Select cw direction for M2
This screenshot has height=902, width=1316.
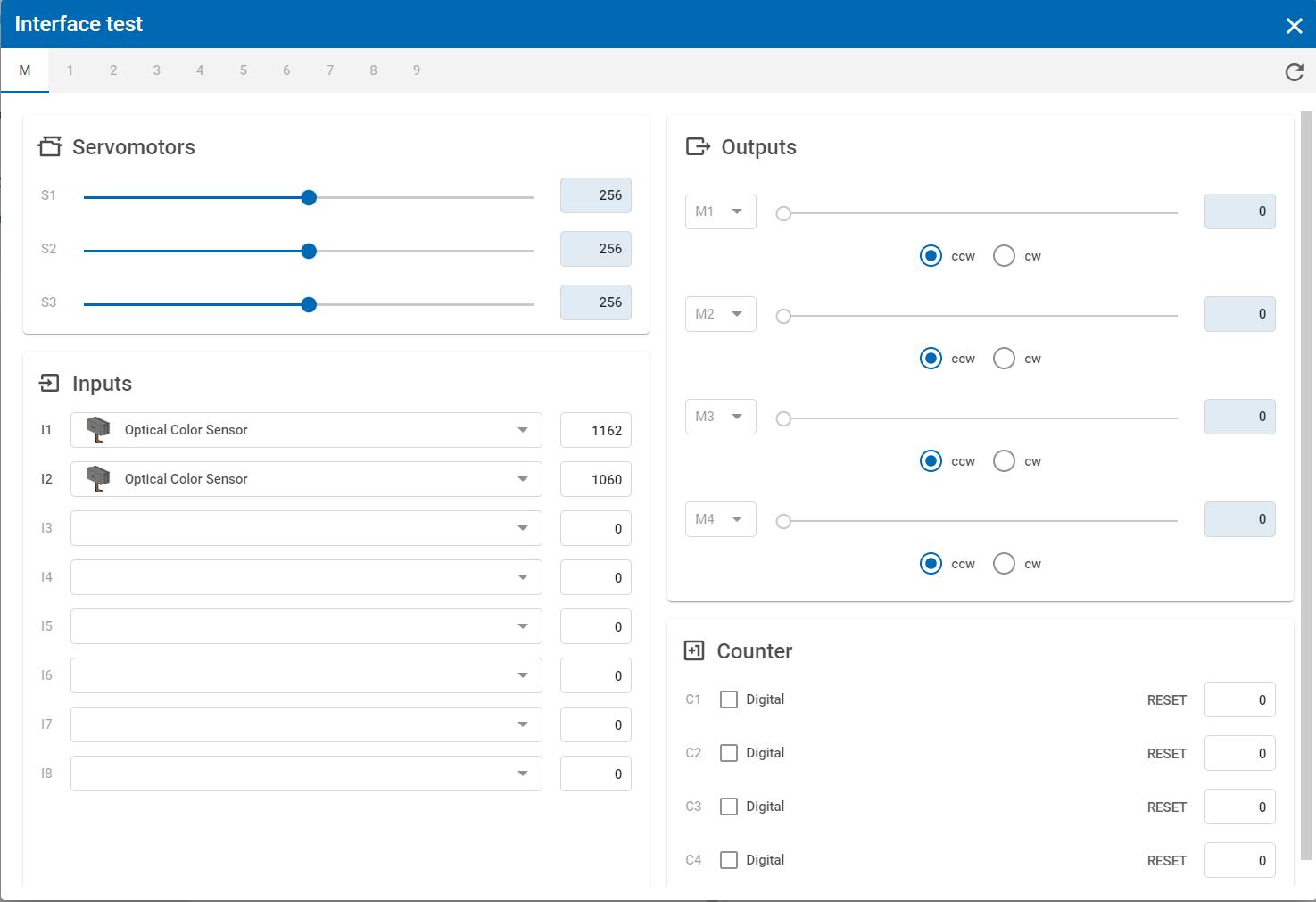pos(1004,359)
